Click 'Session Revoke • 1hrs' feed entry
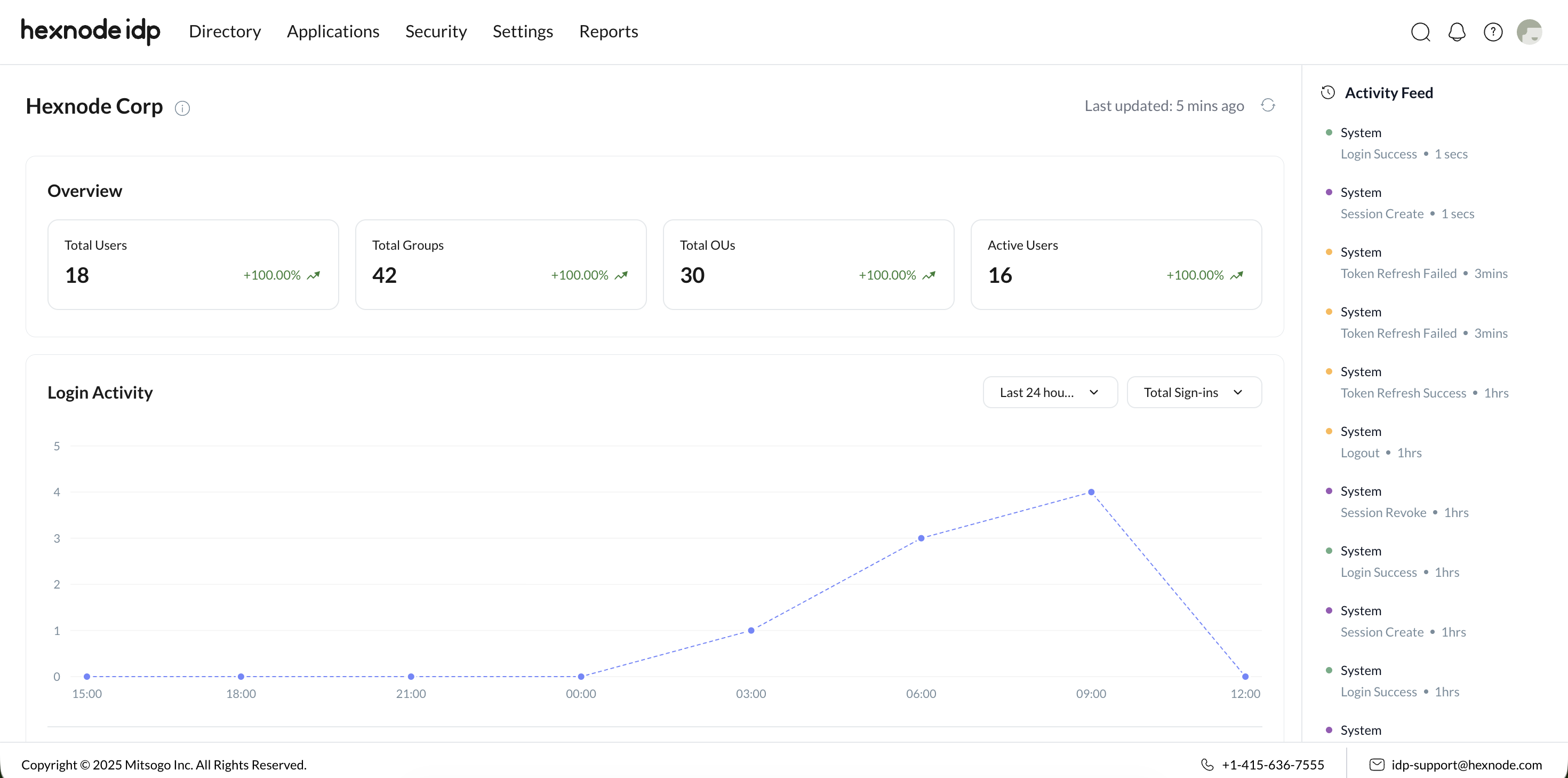The width and height of the screenshot is (1568, 778). tap(1404, 512)
